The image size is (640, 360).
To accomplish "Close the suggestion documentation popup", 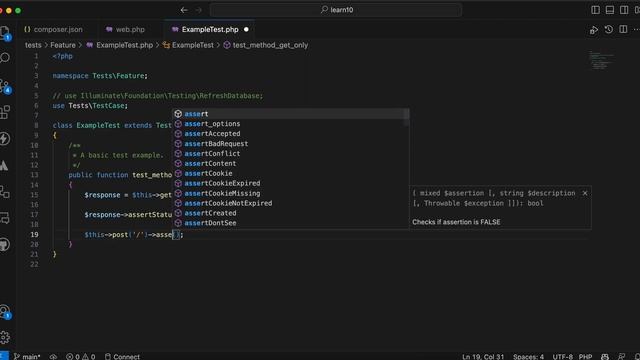I will 584,193.
